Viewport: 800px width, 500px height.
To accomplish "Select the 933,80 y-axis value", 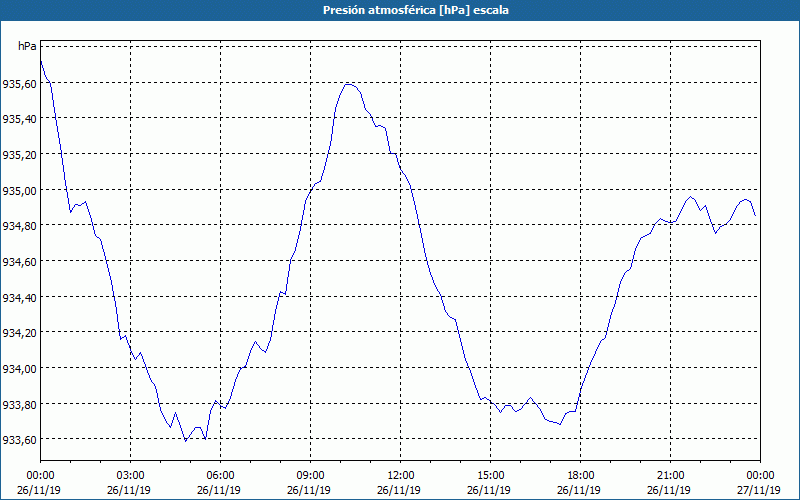I will (x=19, y=404).
